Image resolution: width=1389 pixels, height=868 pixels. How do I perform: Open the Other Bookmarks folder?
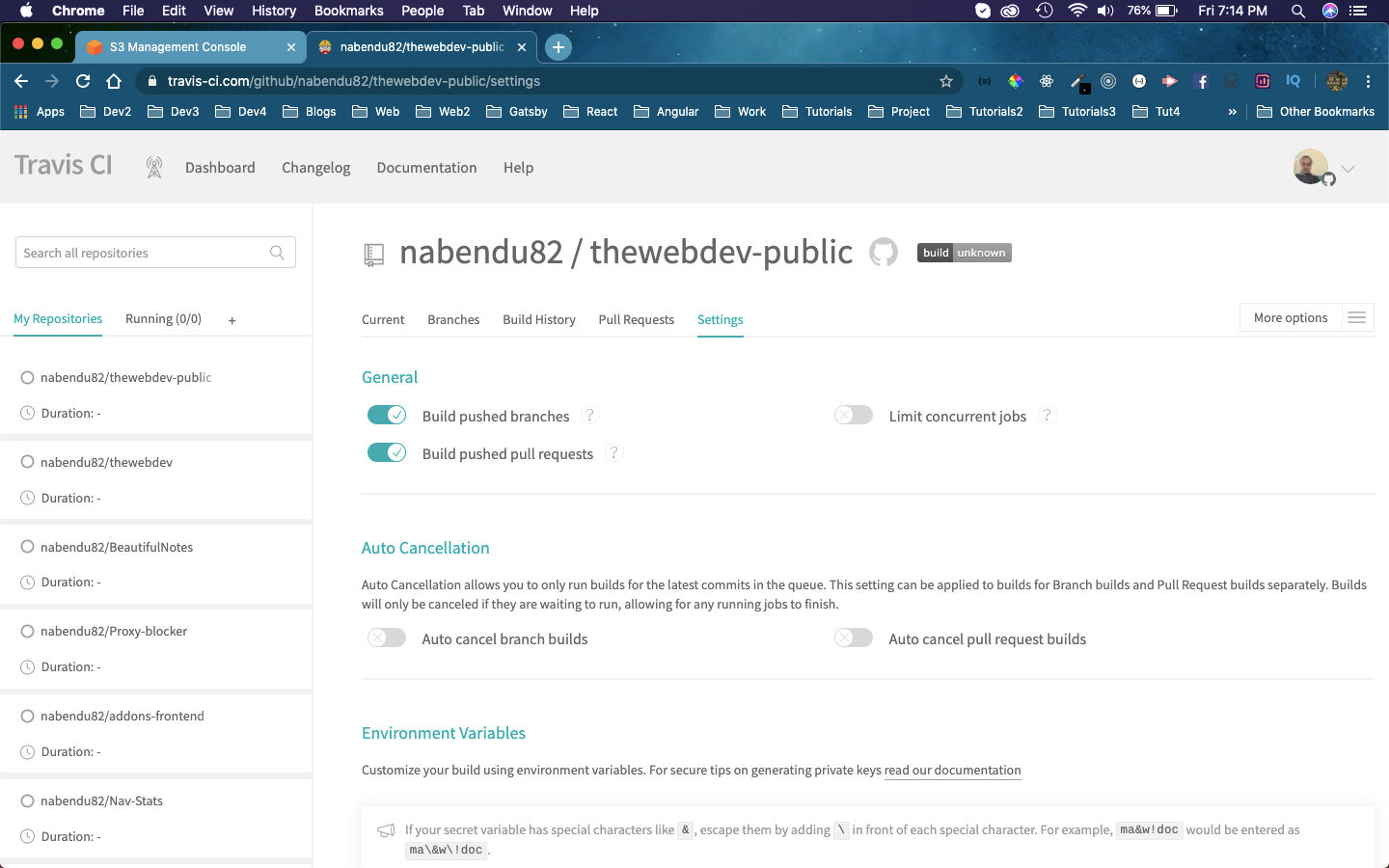tap(1316, 112)
